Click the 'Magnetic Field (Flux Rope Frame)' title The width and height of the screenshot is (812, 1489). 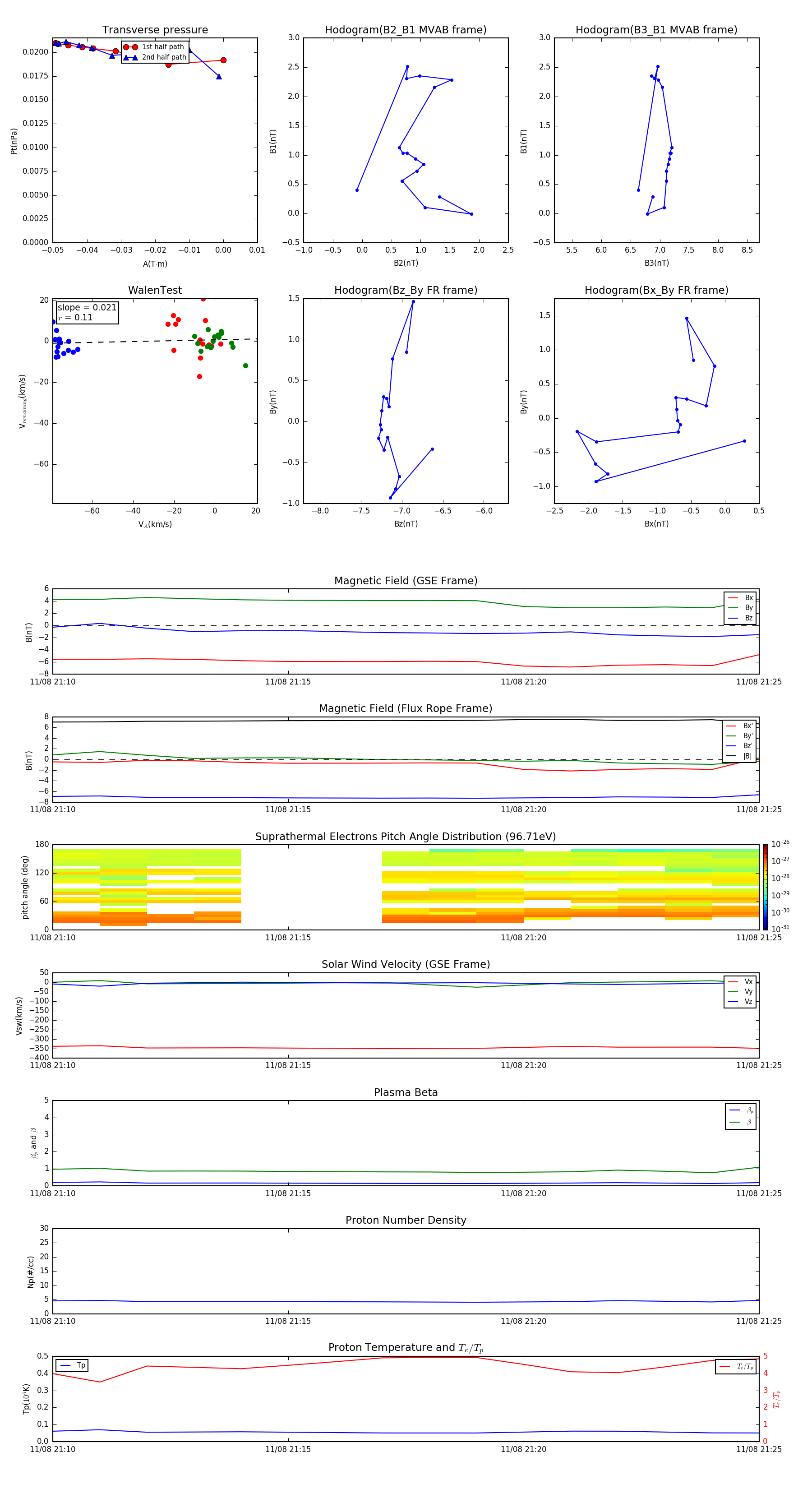[406, 709]
